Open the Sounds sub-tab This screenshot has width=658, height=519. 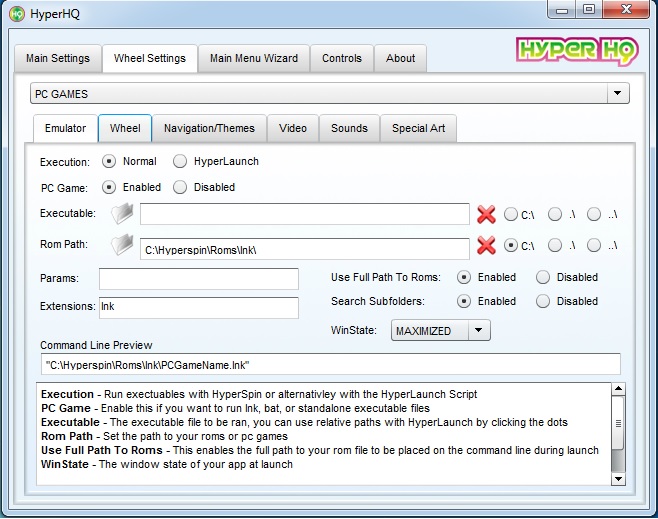point(349,128)
